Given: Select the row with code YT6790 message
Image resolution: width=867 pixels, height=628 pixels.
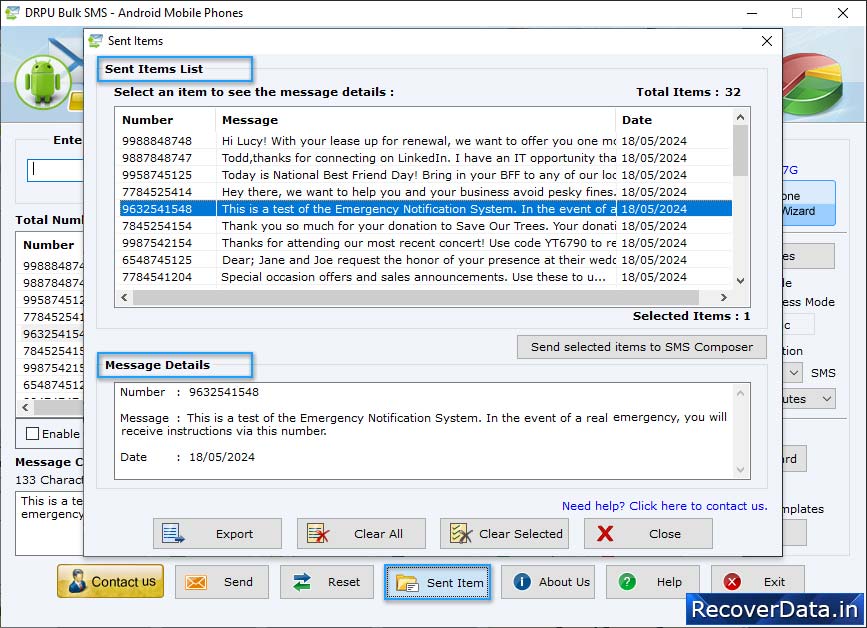Looking at the screenshot, I should coord(426,243).
